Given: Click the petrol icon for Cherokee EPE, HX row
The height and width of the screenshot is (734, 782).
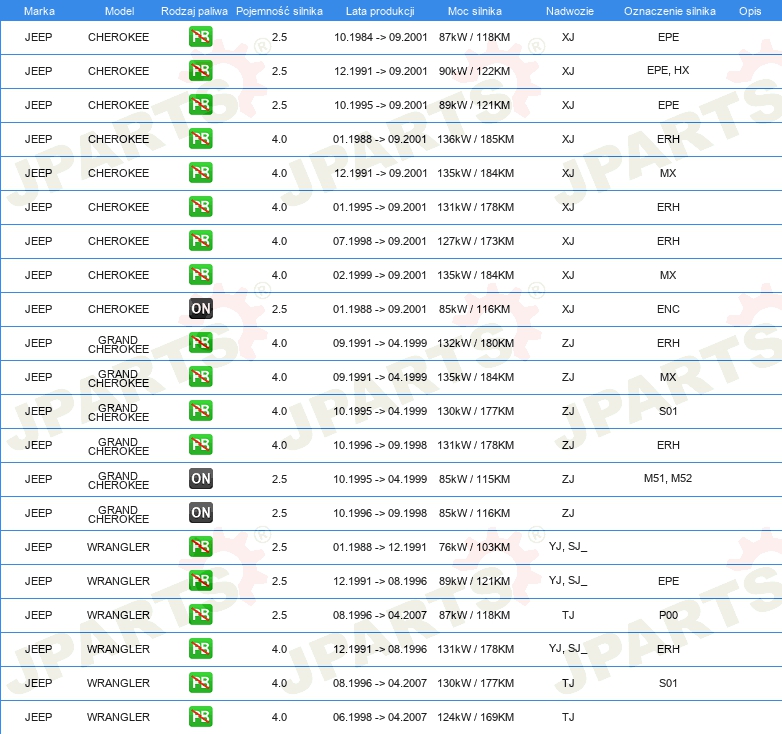Looking at the screenshot, I should (x=200, y=71).
